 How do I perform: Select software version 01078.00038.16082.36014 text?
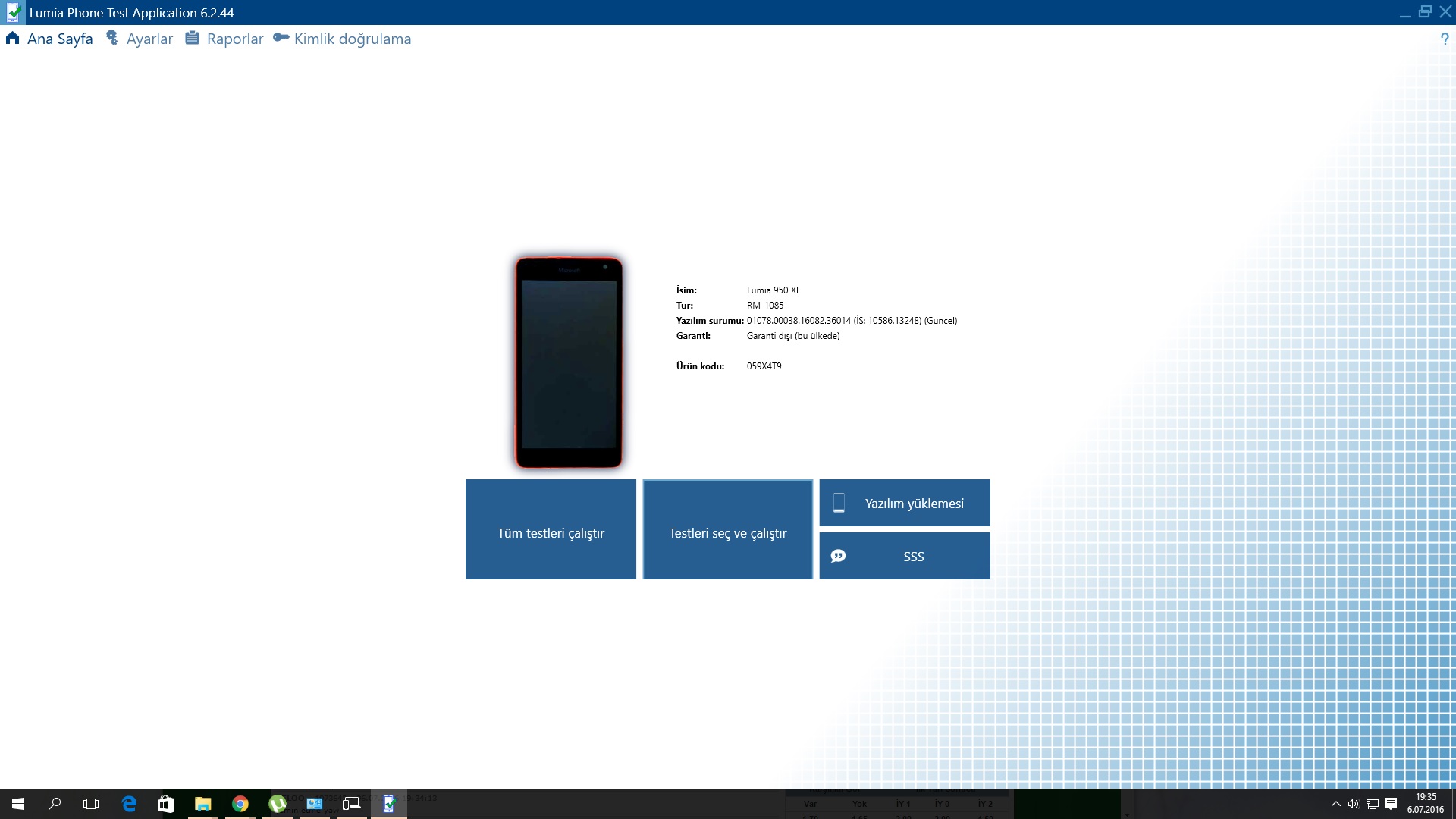point(799,321)
